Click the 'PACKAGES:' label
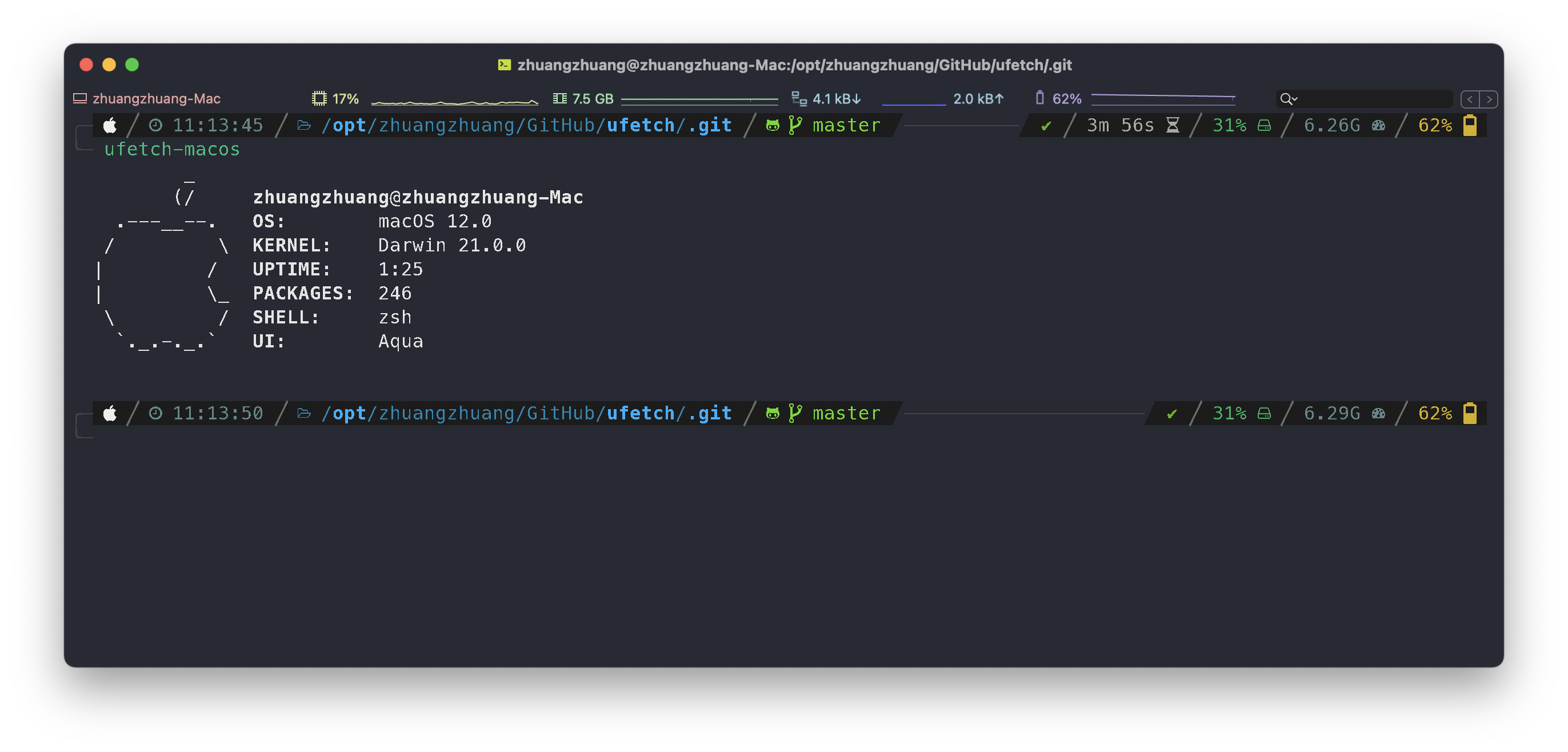Viewport: 1568px width, 752px height. coord(303,294)
